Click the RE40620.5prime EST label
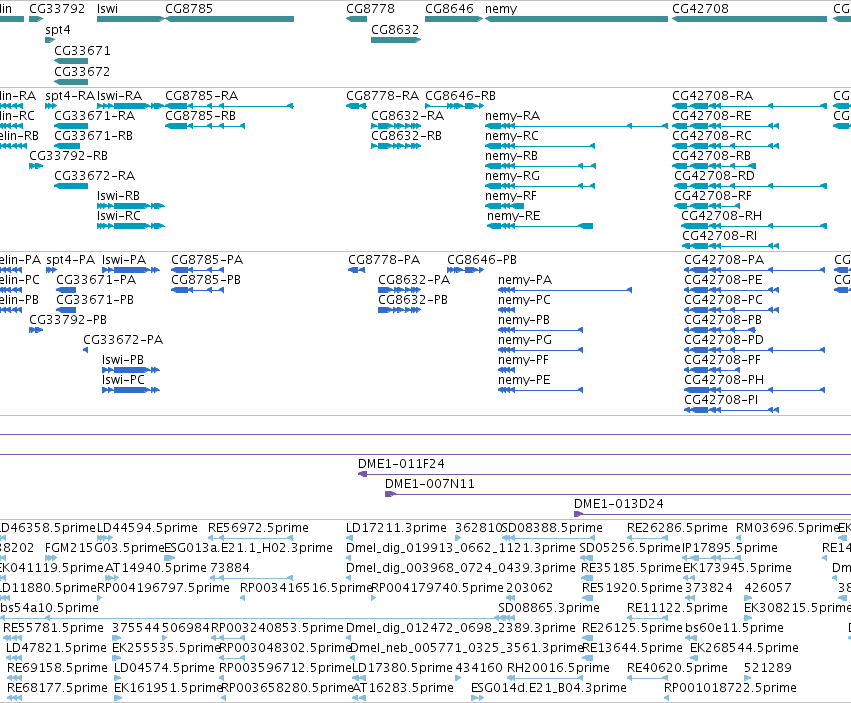 [x=677, y=668]
